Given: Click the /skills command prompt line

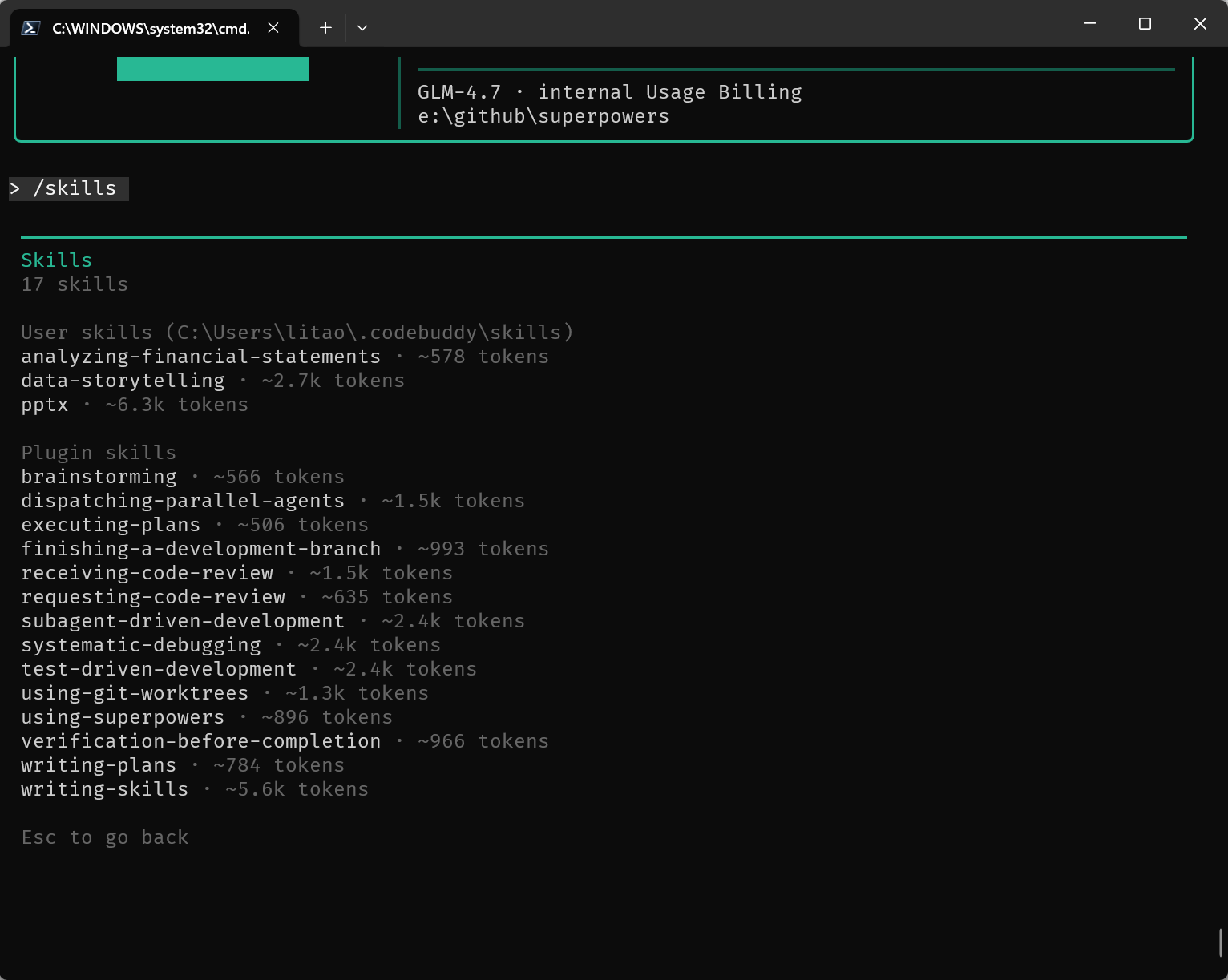Looking at the screenshot, I should (69, 188).
